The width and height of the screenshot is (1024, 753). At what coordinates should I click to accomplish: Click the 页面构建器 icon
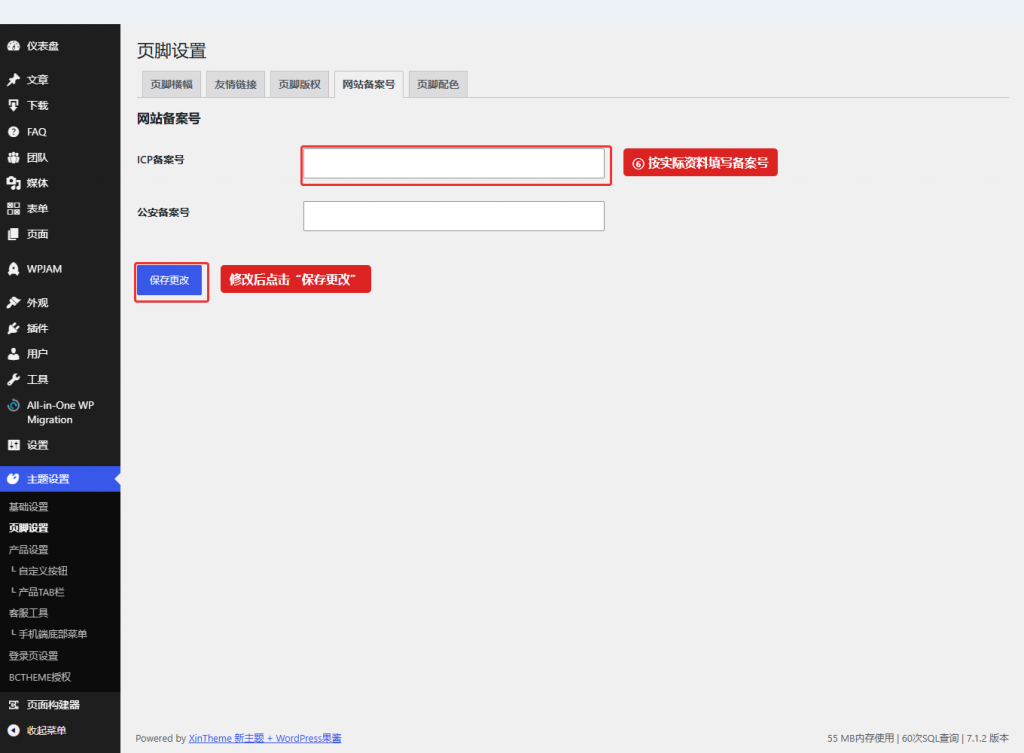(x=13, y=705)
